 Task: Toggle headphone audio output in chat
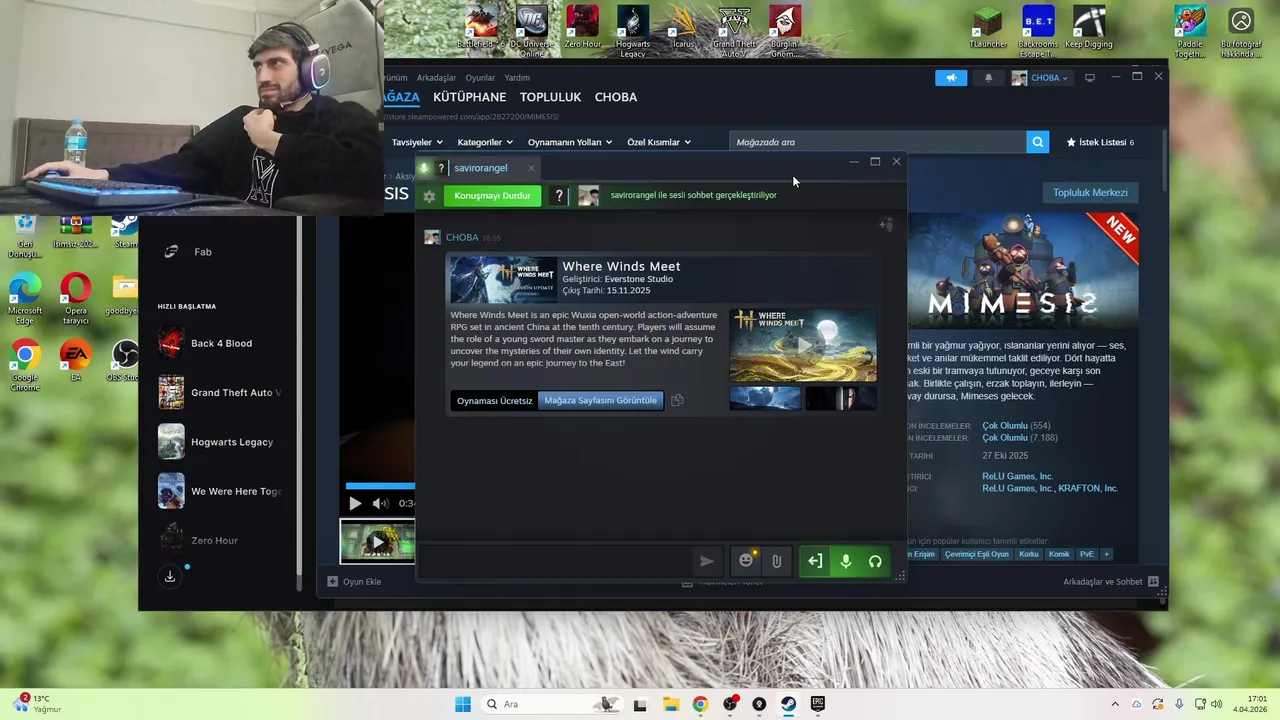875,561
